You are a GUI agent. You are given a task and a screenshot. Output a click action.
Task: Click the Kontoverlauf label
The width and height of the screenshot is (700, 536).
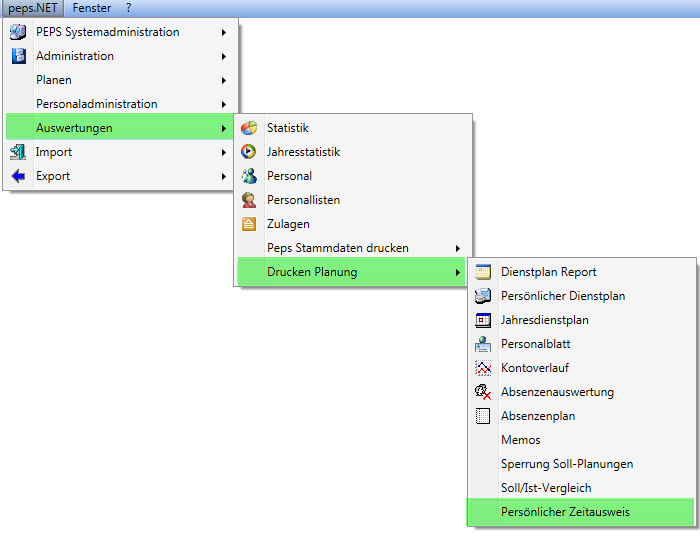[535, 368]
